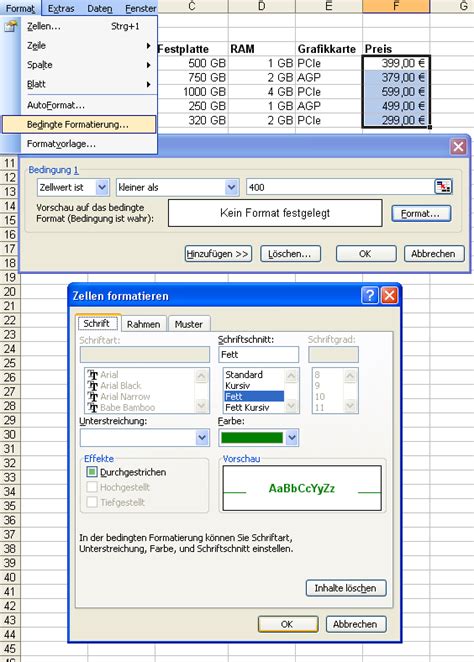Switch to the Schrift tab
The height and width of the screenshot is (662, 474).
[x=97, y=323]
